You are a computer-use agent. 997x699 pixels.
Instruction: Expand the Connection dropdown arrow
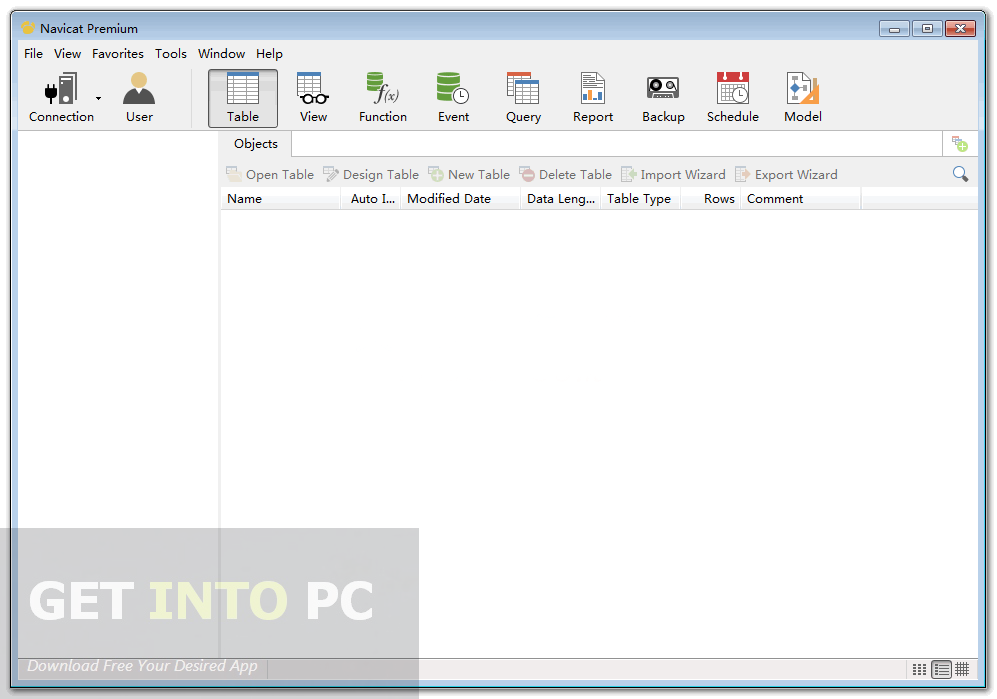coord(99,99)
